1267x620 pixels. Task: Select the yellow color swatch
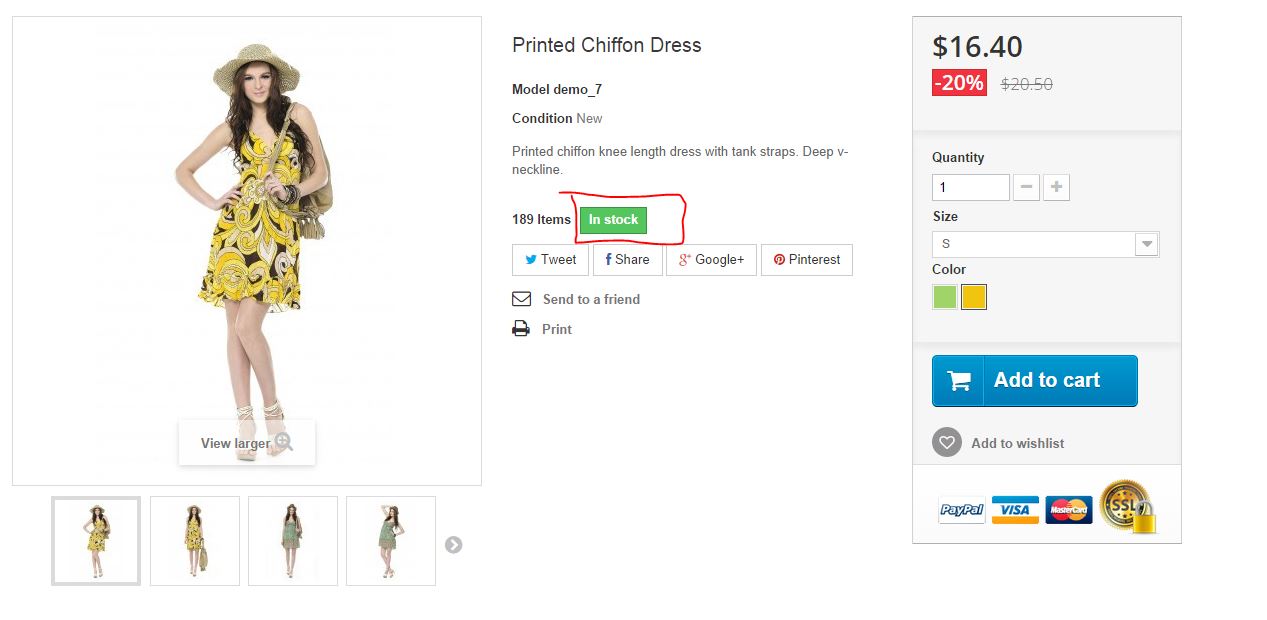point(974,297)
